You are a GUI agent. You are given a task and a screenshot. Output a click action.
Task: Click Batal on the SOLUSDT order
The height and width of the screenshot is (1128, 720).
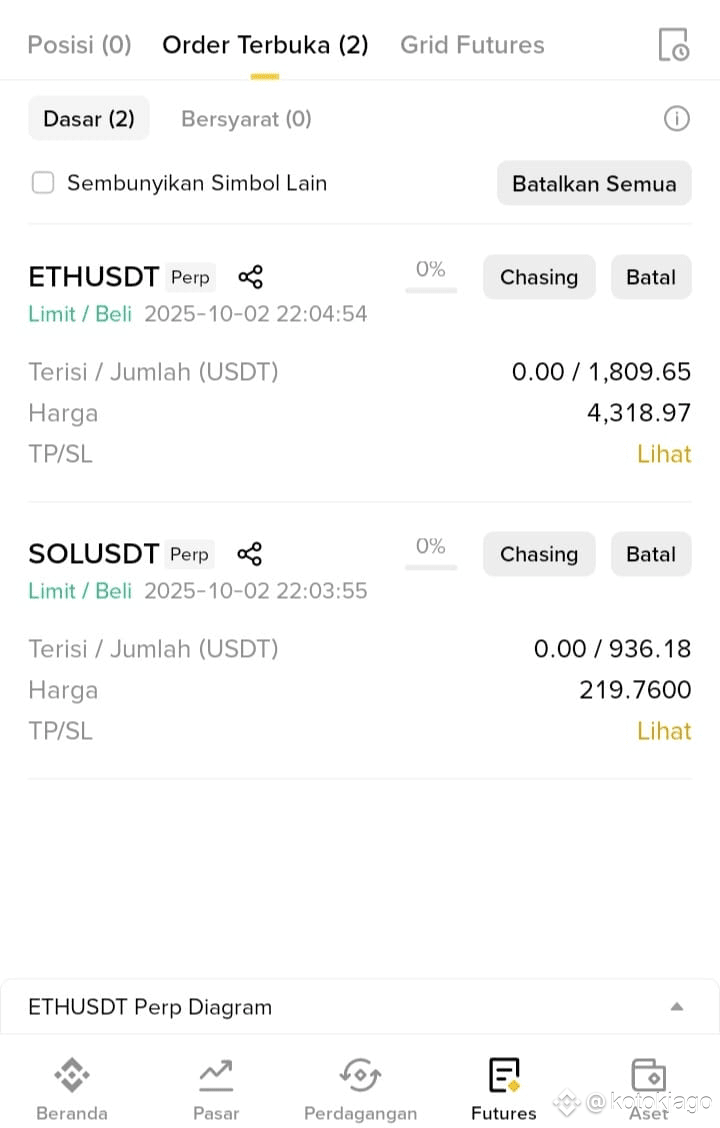pyautogui.click(x=651, y=554)
